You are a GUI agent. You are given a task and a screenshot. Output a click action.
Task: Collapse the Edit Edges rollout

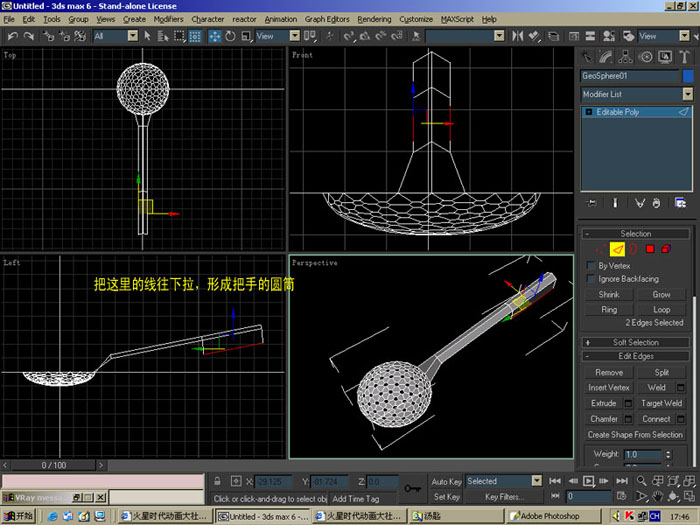tap(636, 356)
